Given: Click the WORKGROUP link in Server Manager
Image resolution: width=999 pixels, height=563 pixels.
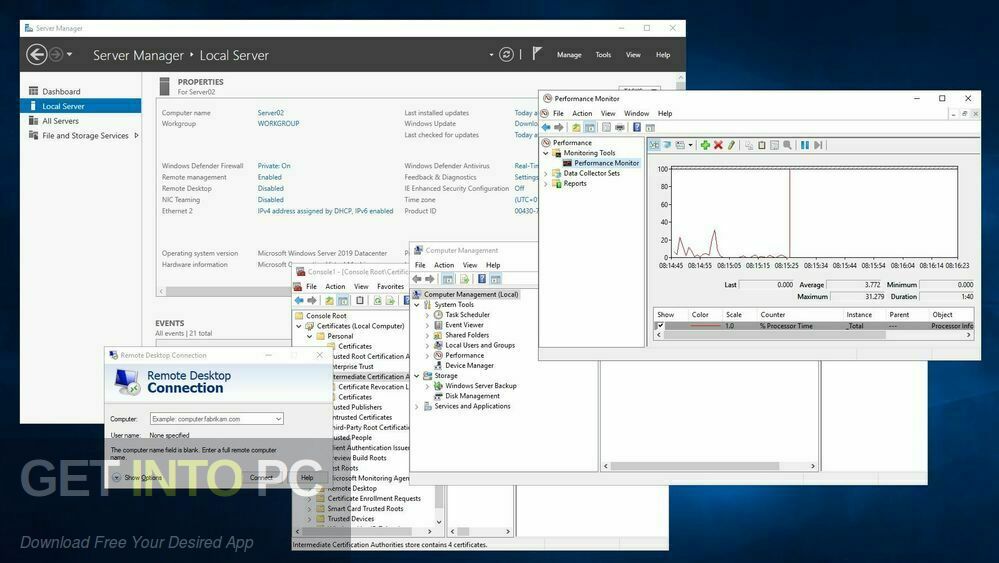Looking at the screenshot, I should tap(278, 124).
